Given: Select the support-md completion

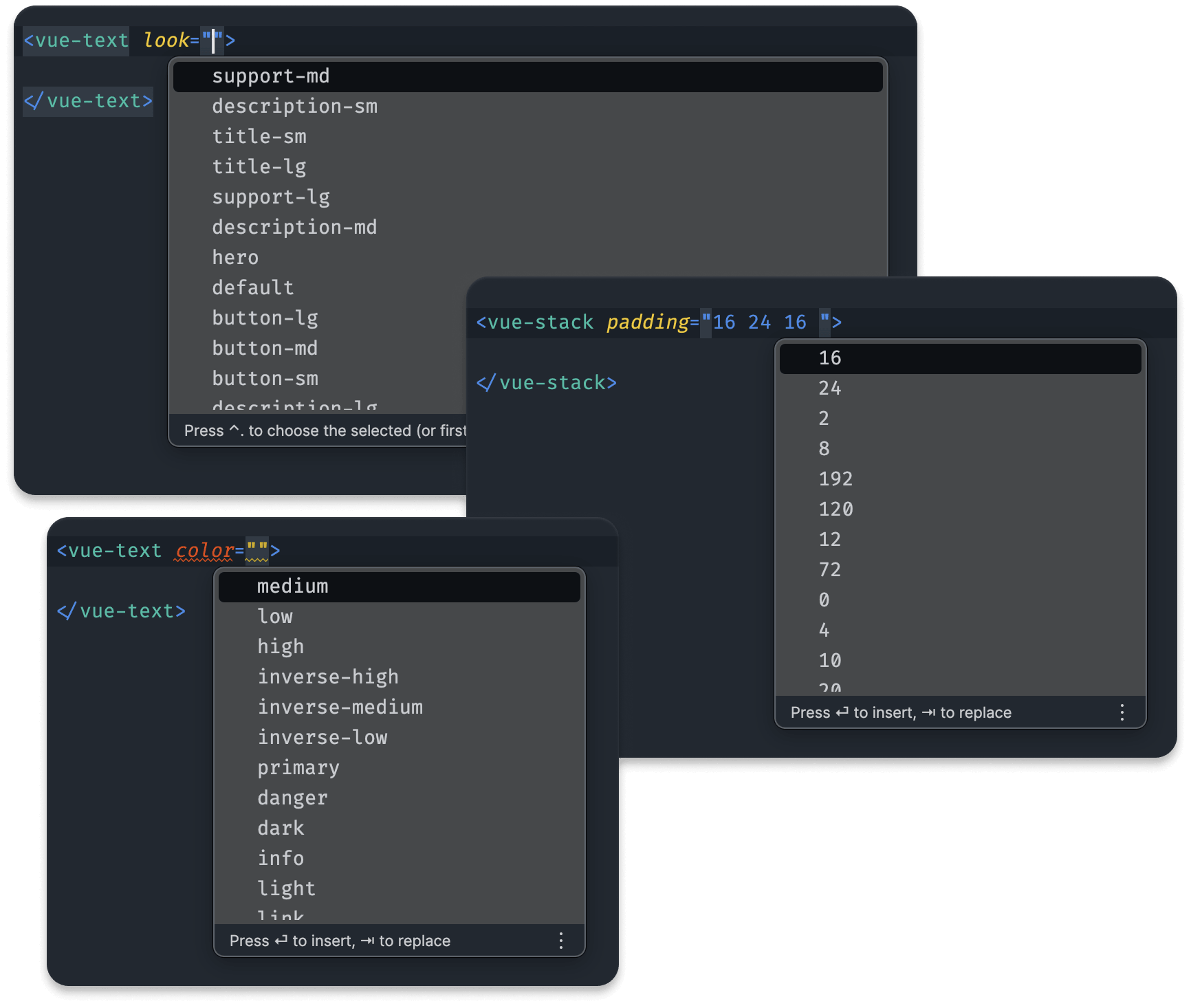Looking at the screenshot, I should [x=528, y=76].
